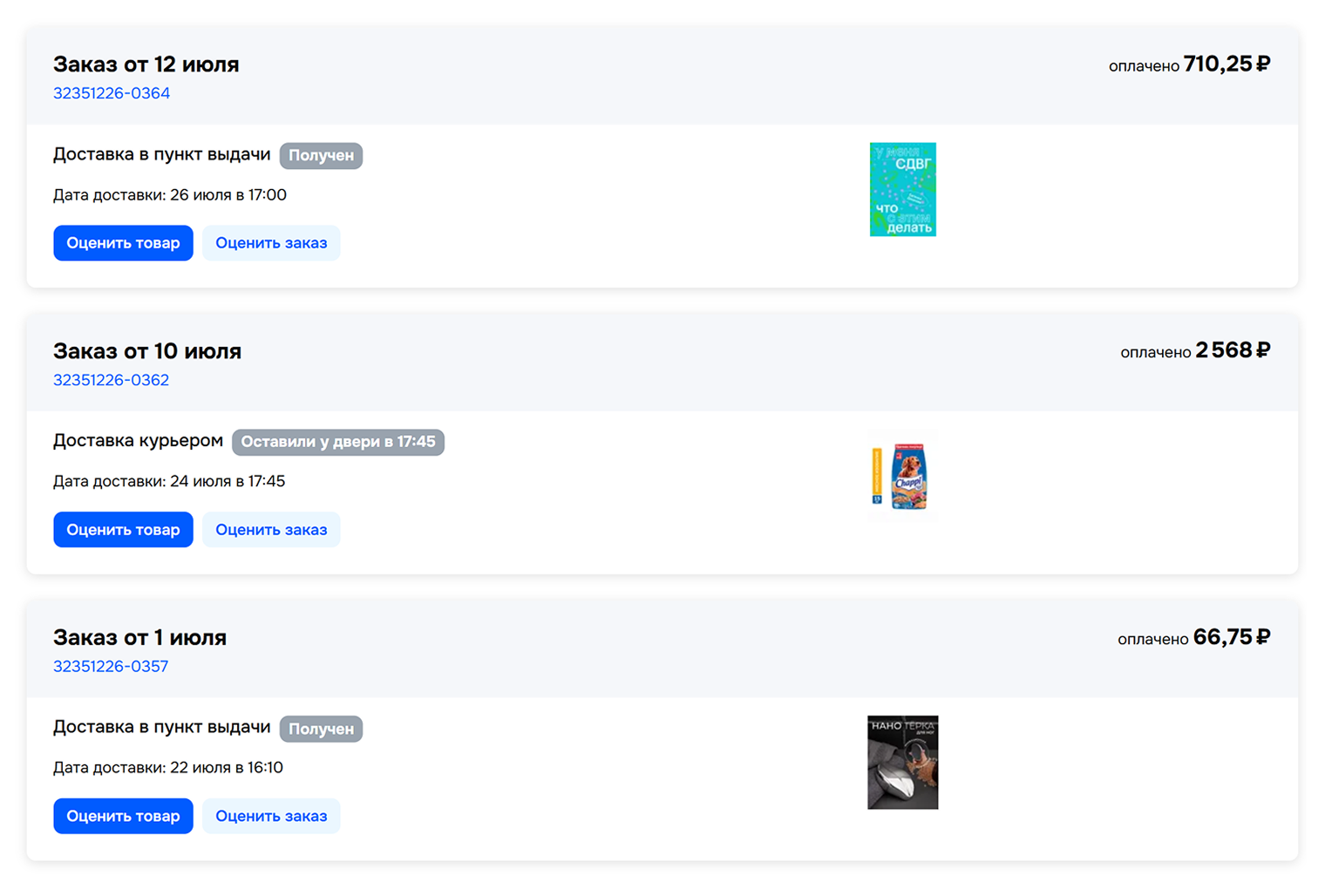
Task: Open the СДВГ book product thumbnail
Action: 902,189
